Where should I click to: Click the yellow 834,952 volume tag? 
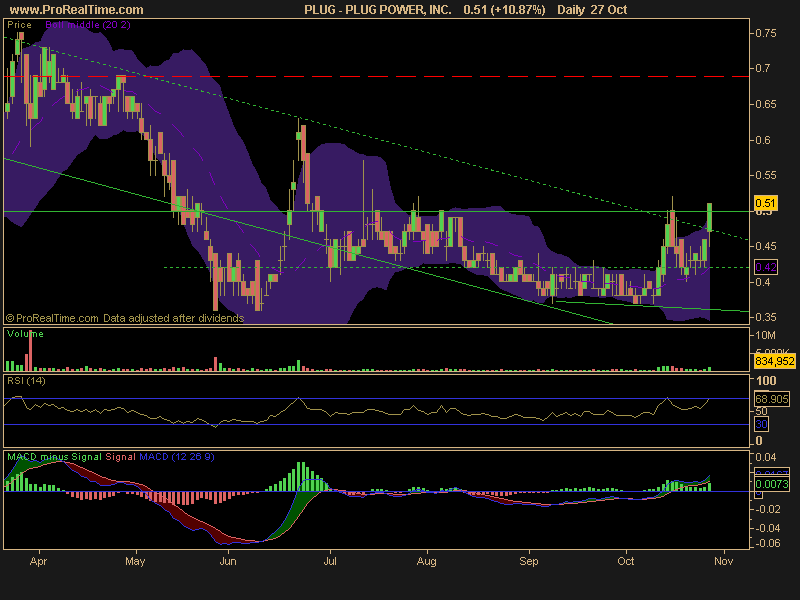point(774,361)
